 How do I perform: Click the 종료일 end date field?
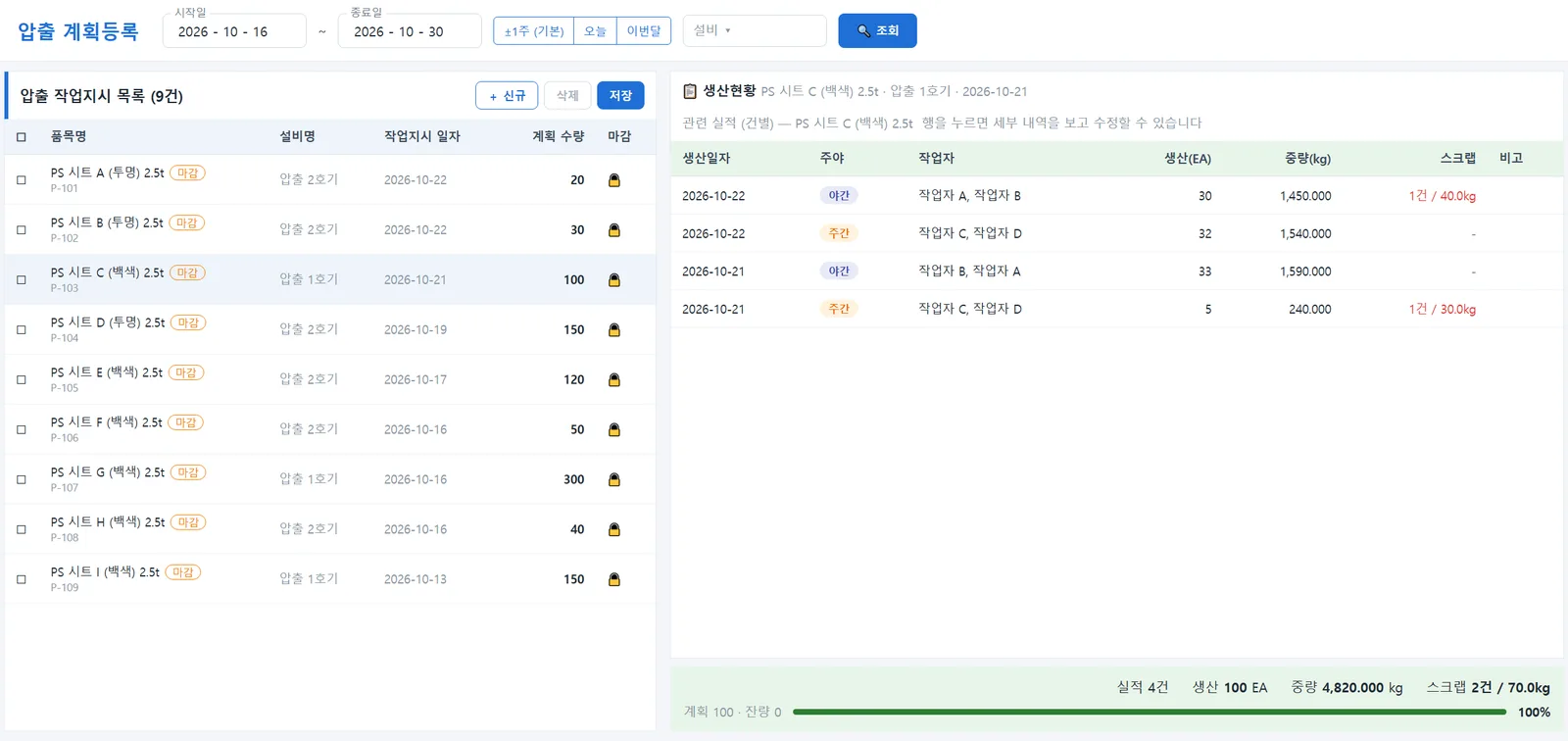410,31
